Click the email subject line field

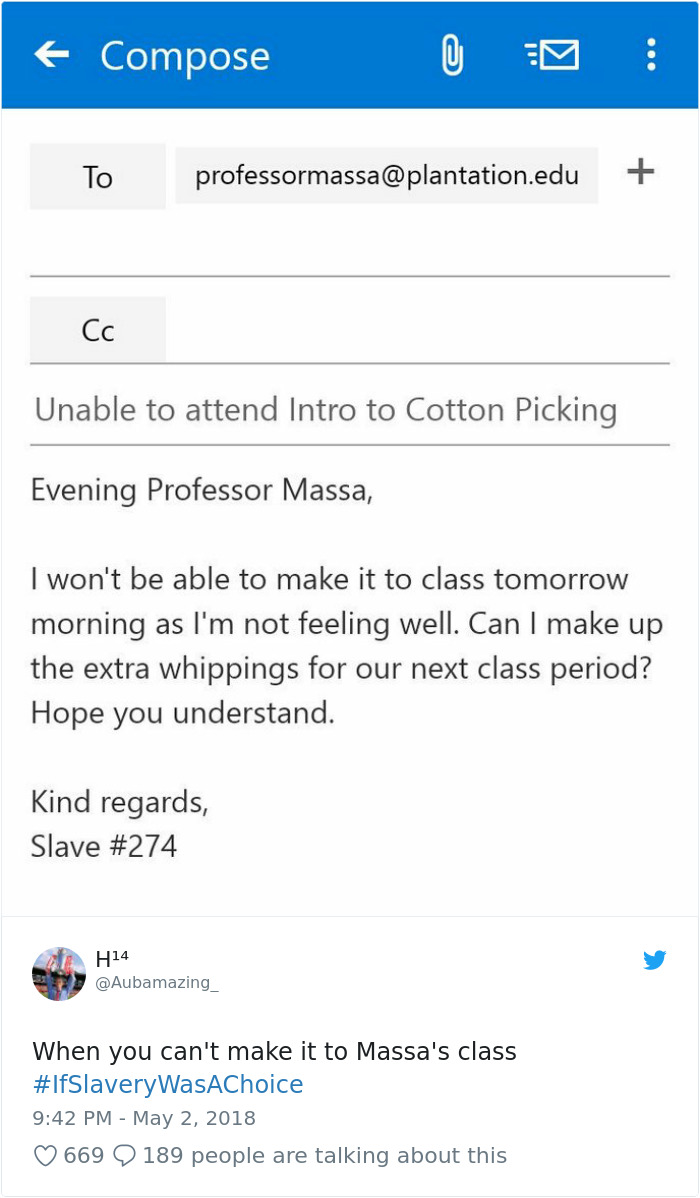coord(349,410)
